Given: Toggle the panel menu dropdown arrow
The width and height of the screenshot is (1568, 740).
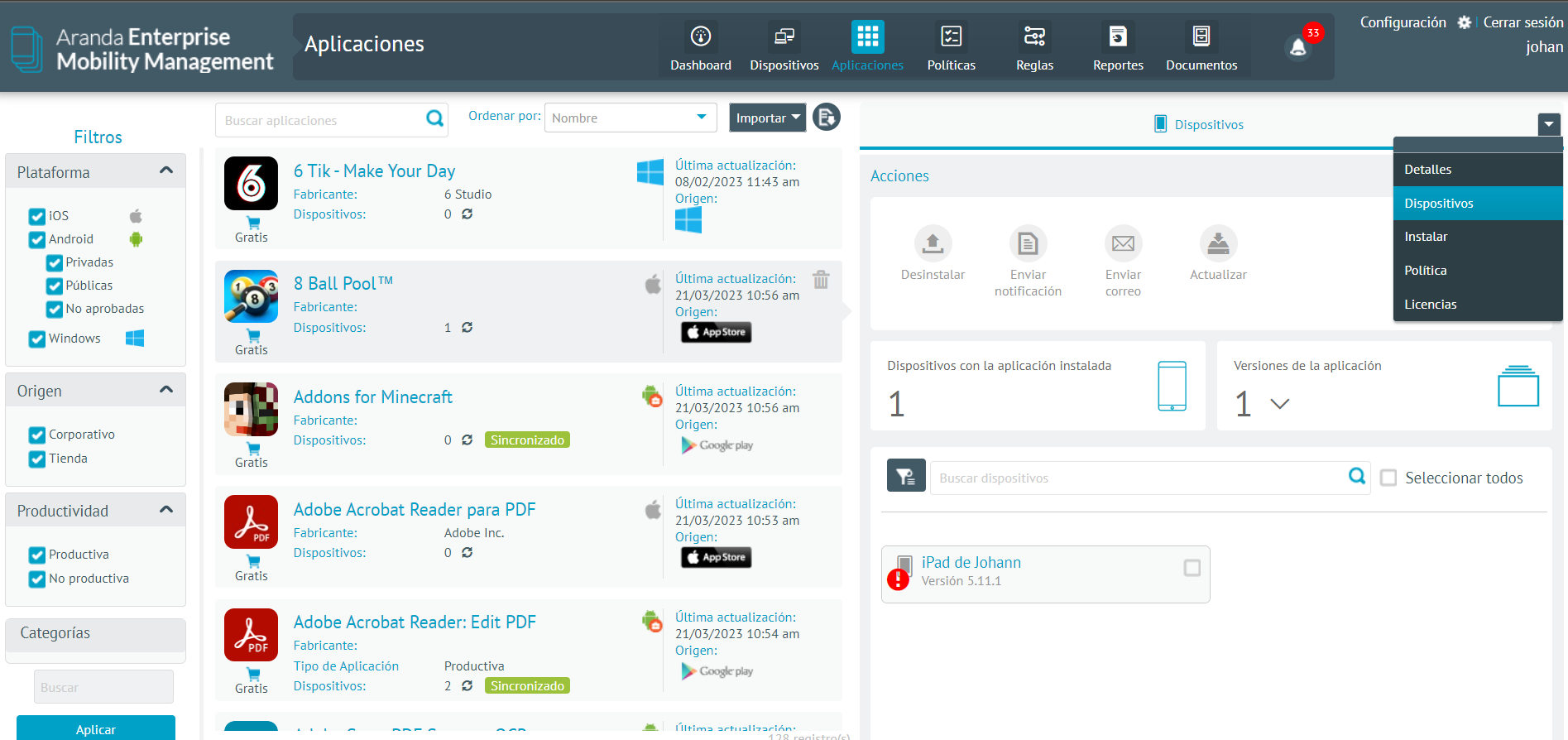Looking at the screenshot, I should click(1549, 124).
